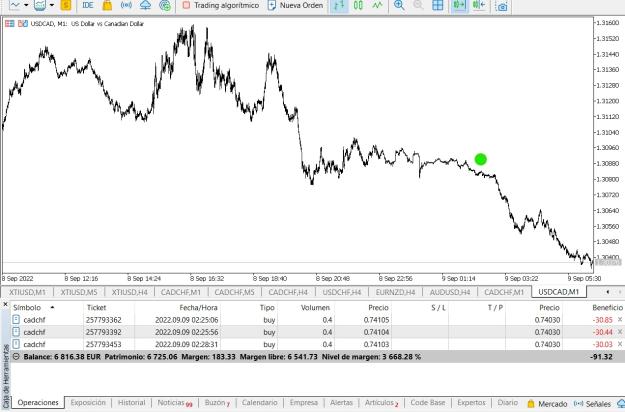The width and height of the screenshot is (625, 412).
Task: Open Mercado in the bottom bar
Action: point(547,404)
